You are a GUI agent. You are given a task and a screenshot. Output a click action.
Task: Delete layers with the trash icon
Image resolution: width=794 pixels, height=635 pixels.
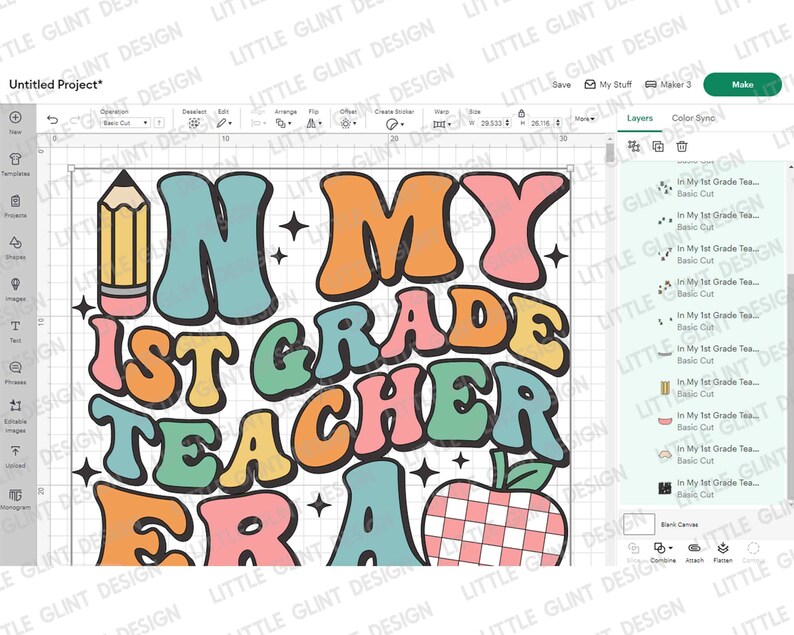tap(682, 146)
